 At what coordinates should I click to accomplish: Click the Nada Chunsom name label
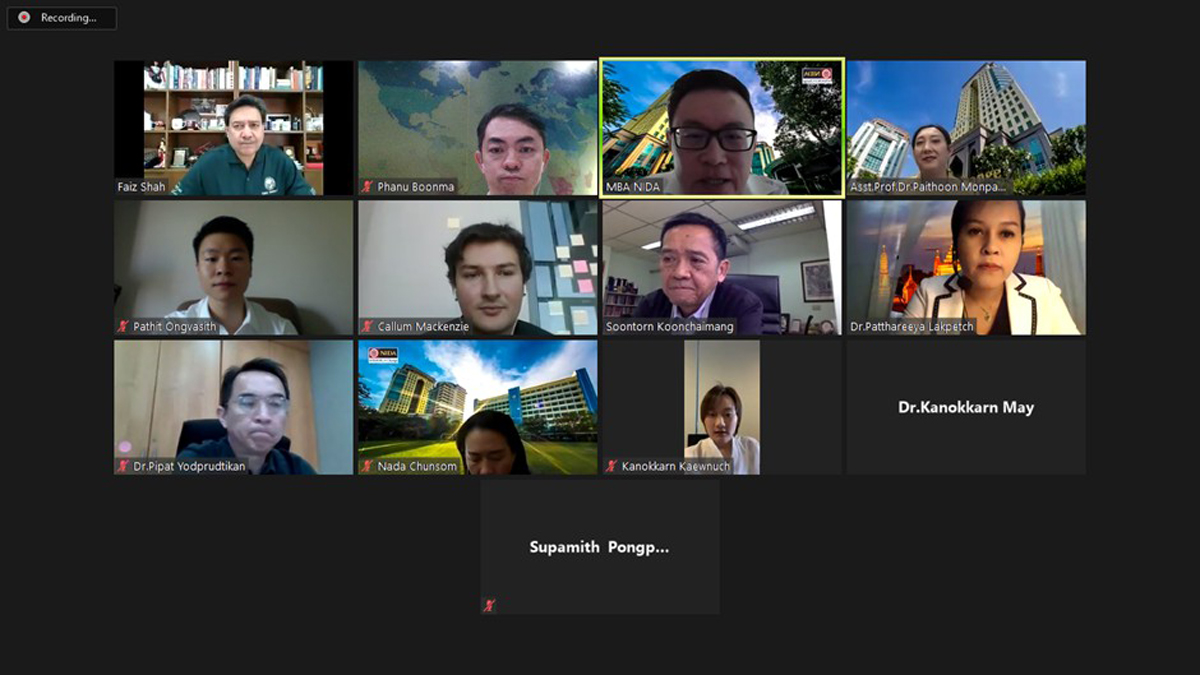pos(417,467)
